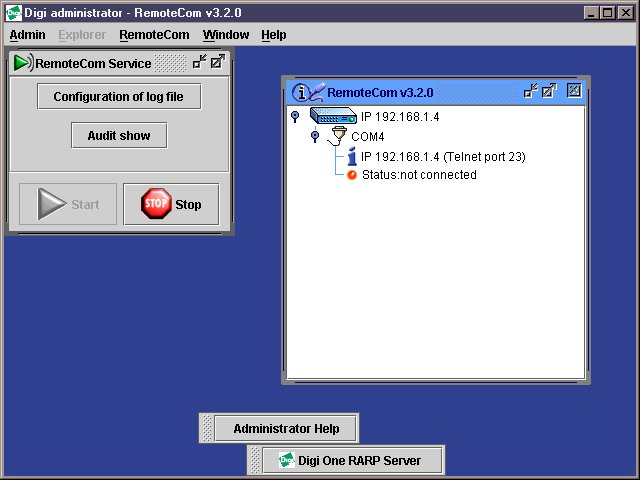Maximize the RemoteCom v3.2.0 internal window
This screenshot has width=640, height=480.
point(549,91)
